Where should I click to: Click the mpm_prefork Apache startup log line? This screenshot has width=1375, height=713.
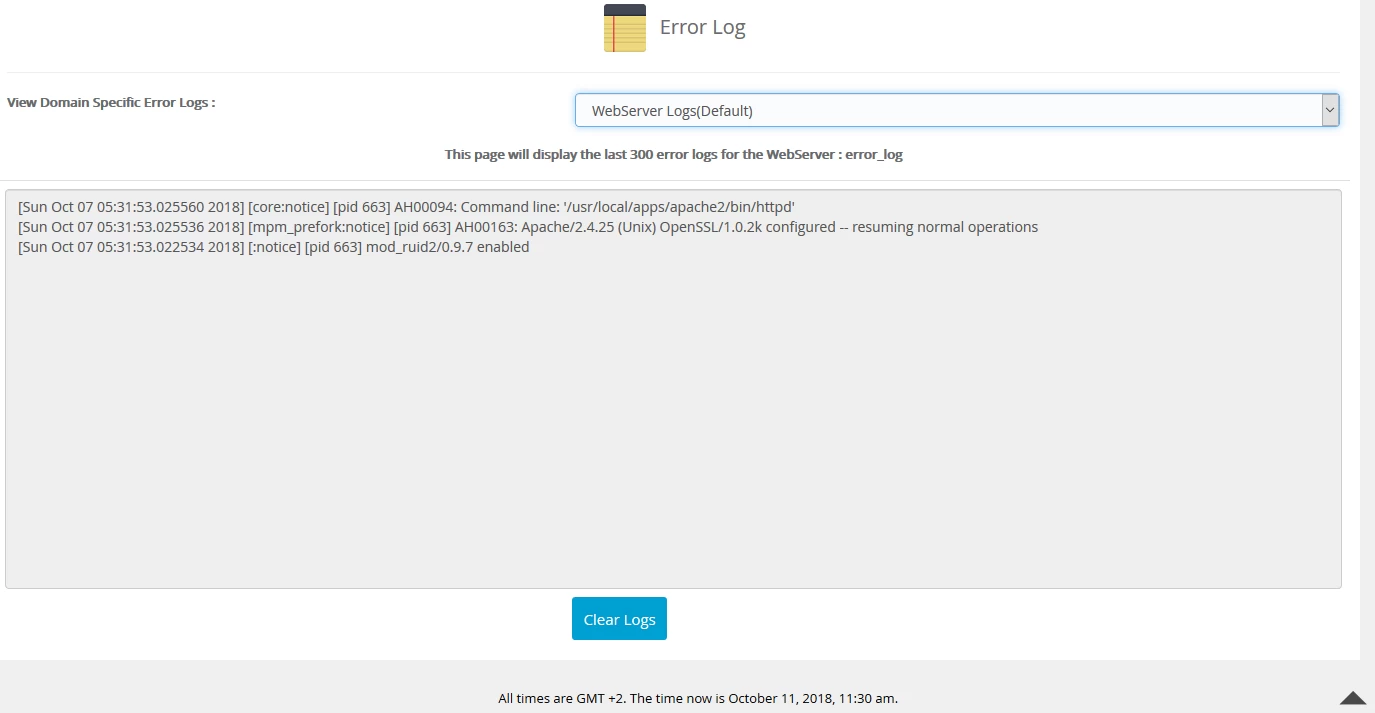[527, 227]
